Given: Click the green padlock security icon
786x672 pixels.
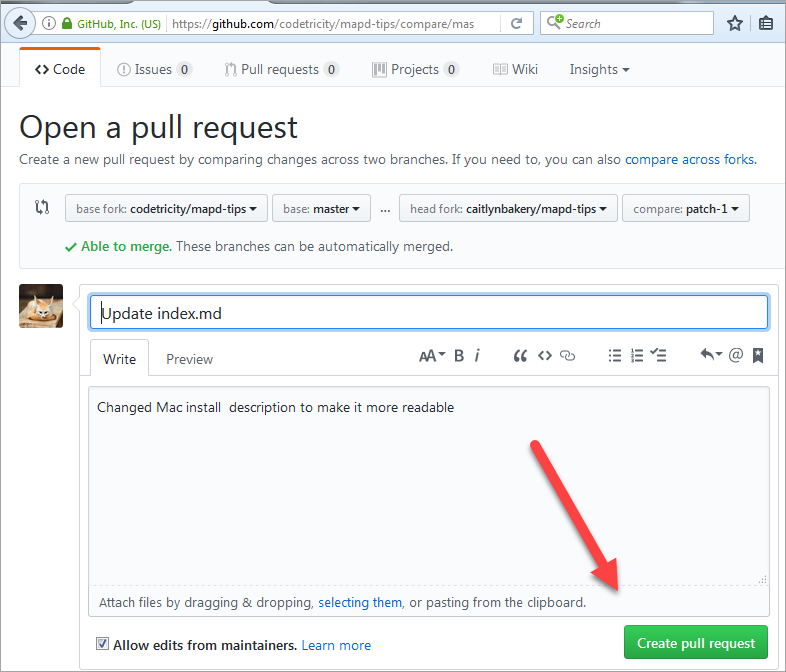Looking at the screenshot, I should 67,23.
